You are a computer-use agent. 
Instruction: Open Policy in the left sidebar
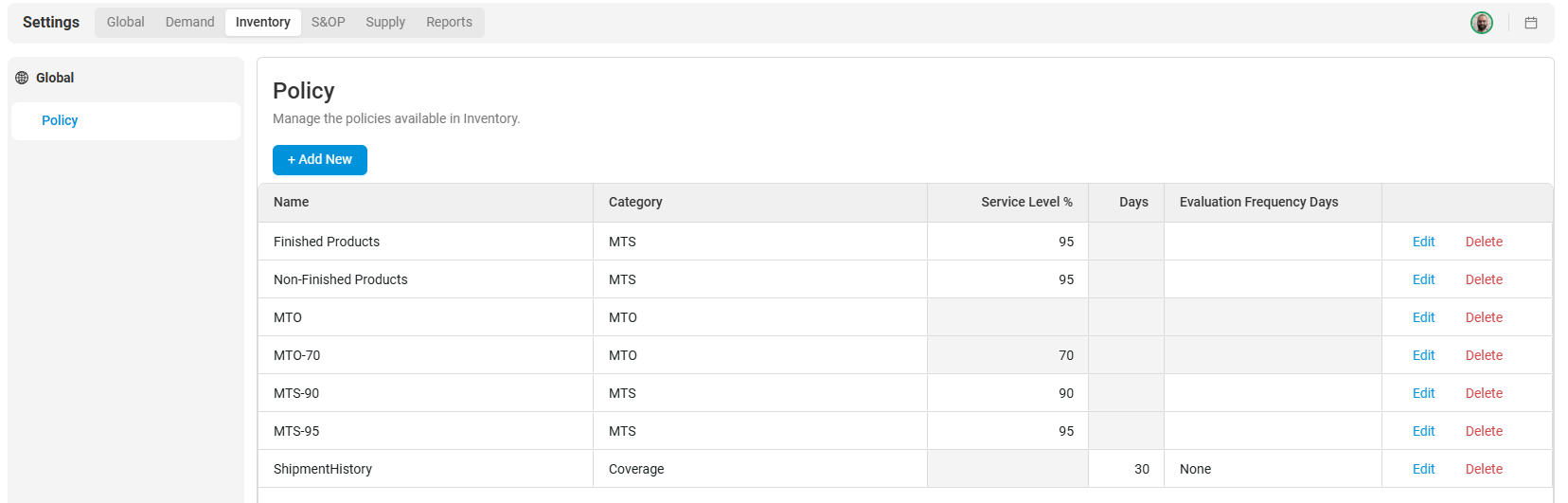click(60, 120)
